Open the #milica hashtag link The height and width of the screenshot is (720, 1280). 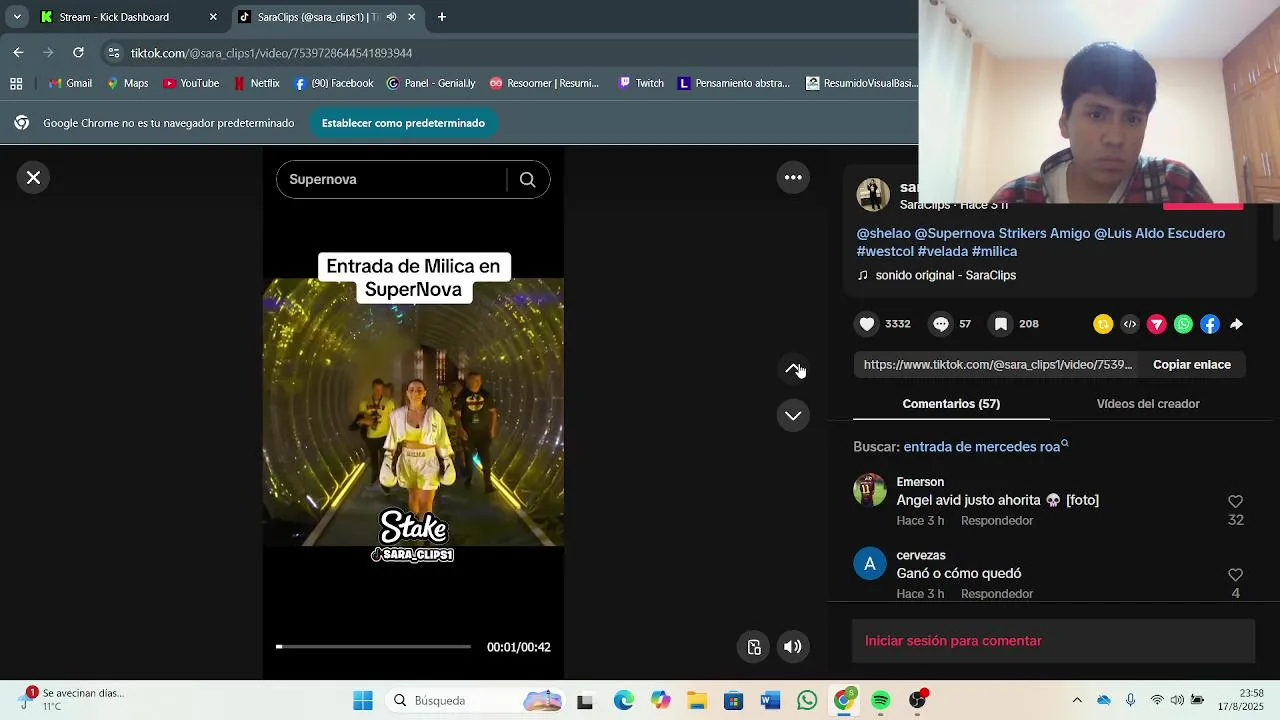pos(994,252)
